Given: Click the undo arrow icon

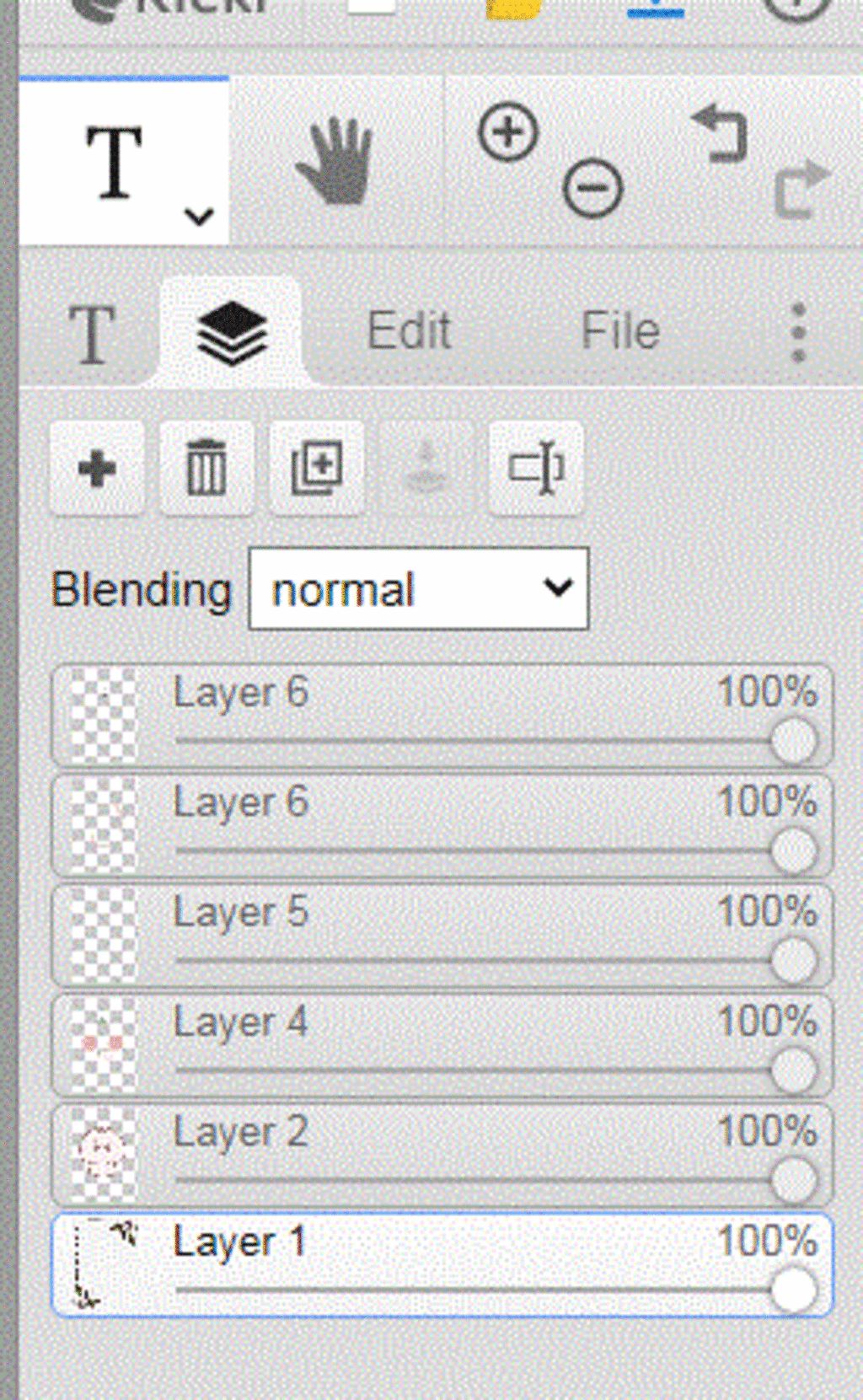Looking at the screenshot, I should pyautogui.click(x=719, y=133).
